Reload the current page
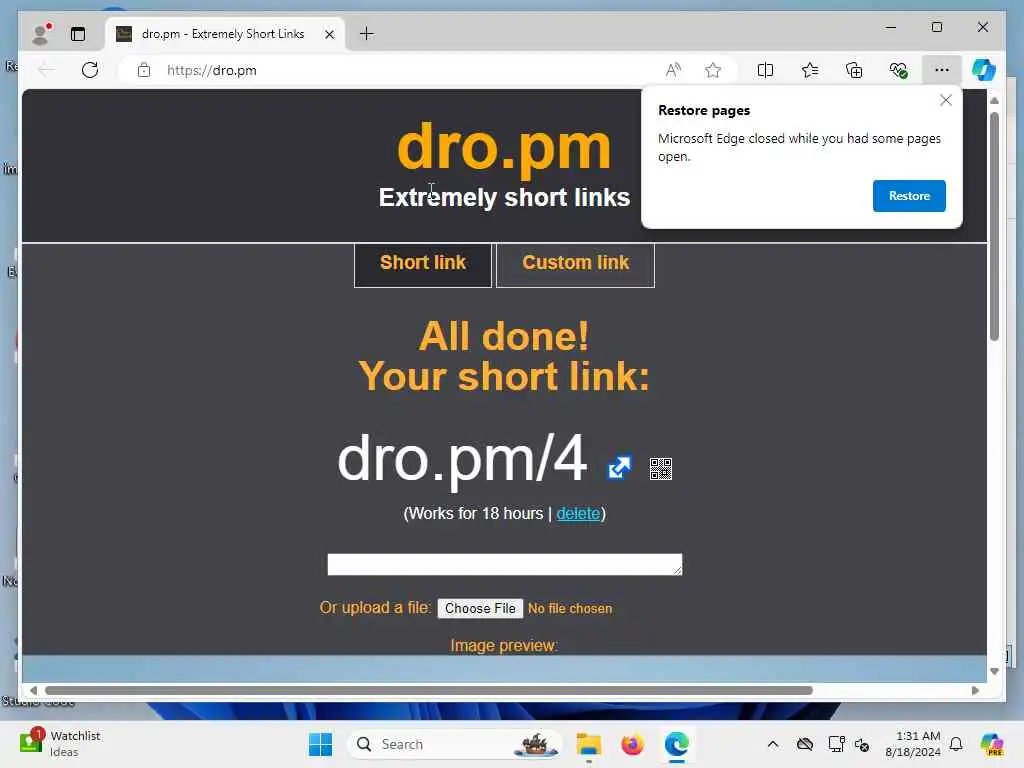Screen dimensions: 1024x768 tap(90, 70)
